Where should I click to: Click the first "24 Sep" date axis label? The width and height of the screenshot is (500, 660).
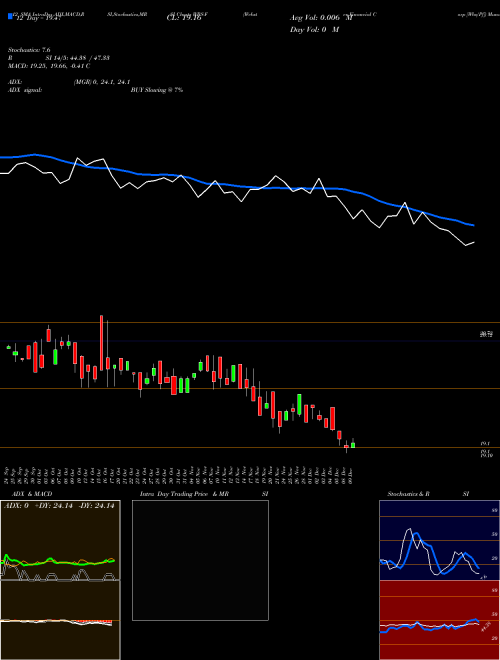coord(8,476)
